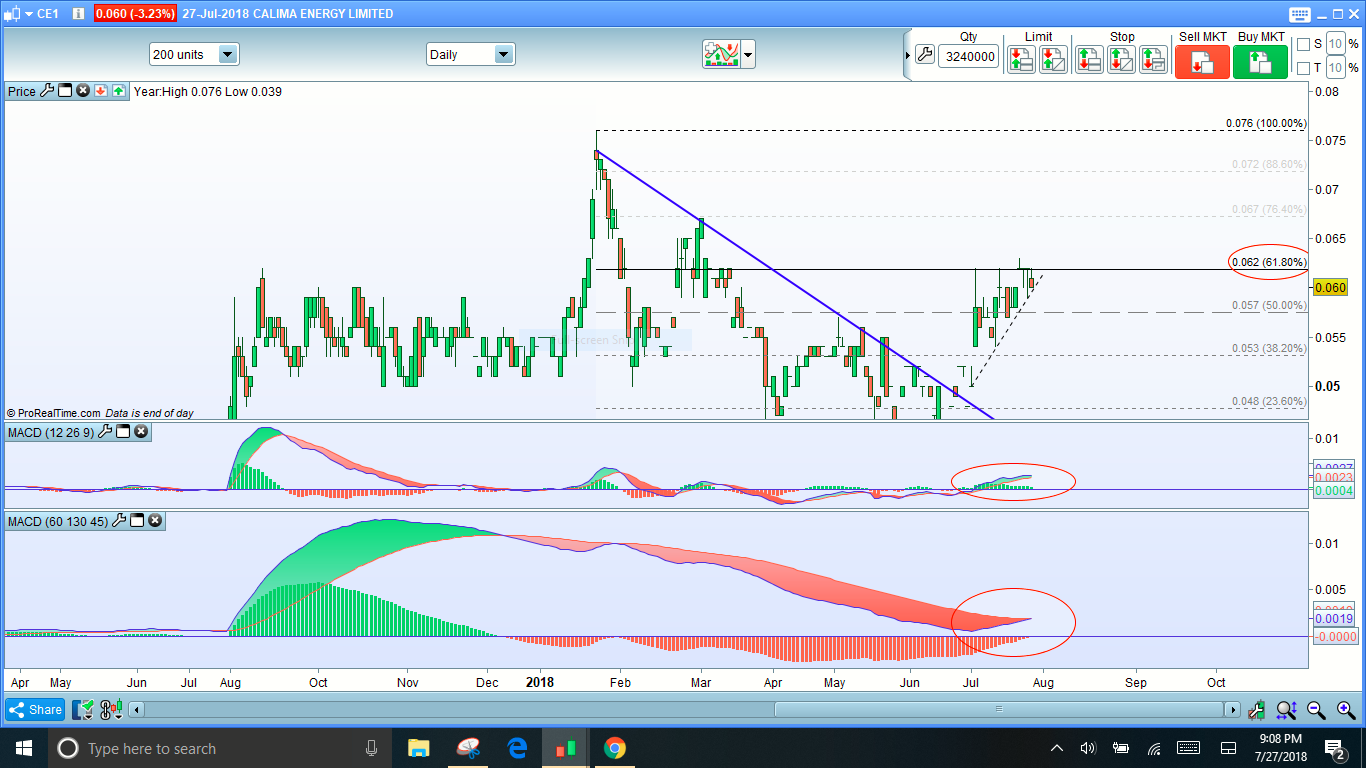This screenshot has width=1366, height=768.
Task: Click the green up arrow in Price panel
Action: click(x=119, y=91)
